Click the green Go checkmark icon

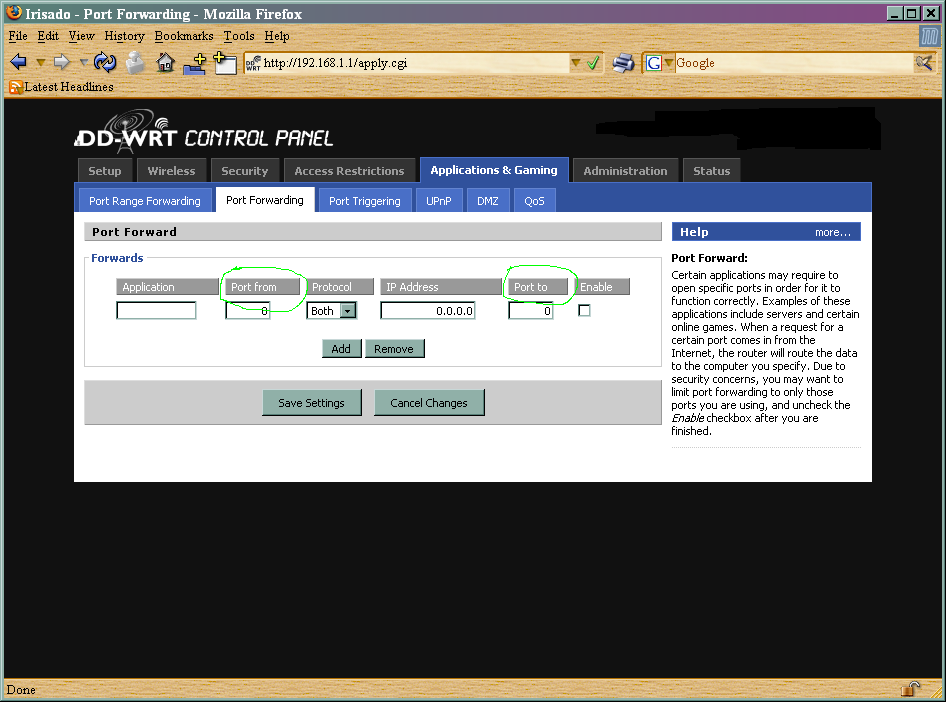593,63
